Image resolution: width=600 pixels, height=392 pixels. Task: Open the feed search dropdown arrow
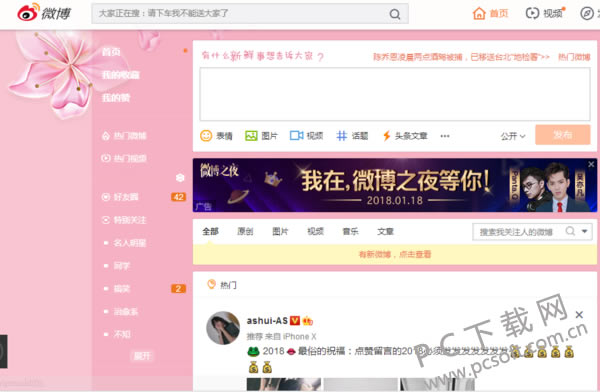tap(585, 231)
